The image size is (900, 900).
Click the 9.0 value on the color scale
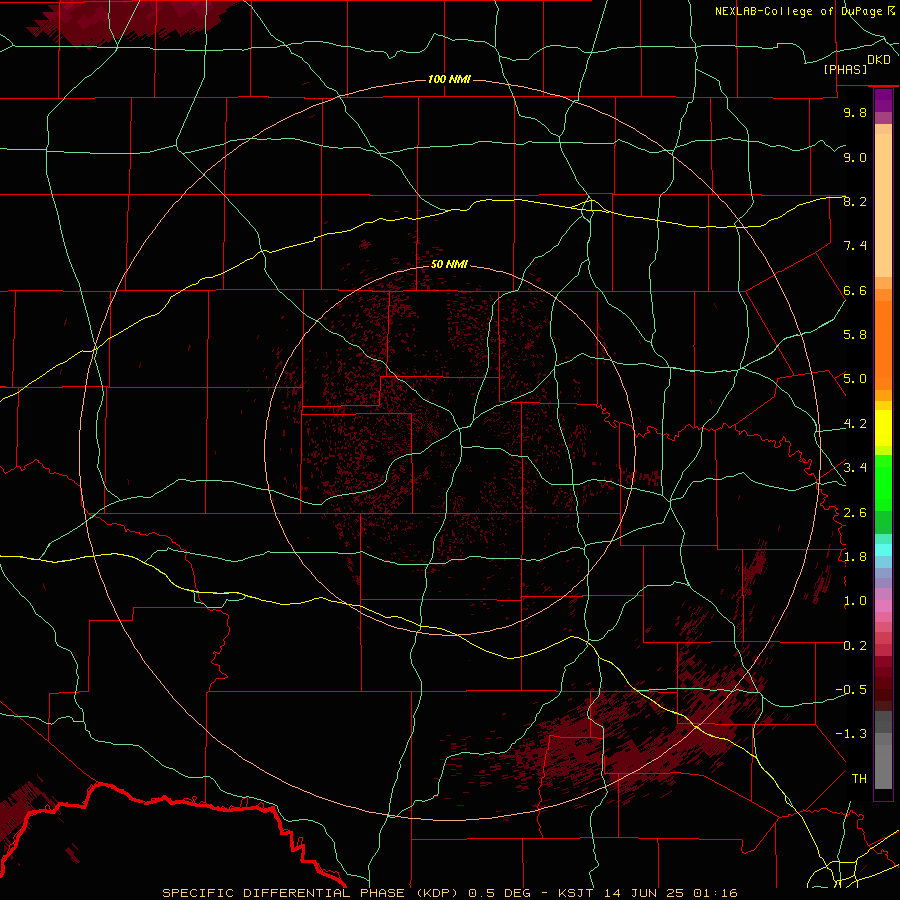click(x=855, y=157)
